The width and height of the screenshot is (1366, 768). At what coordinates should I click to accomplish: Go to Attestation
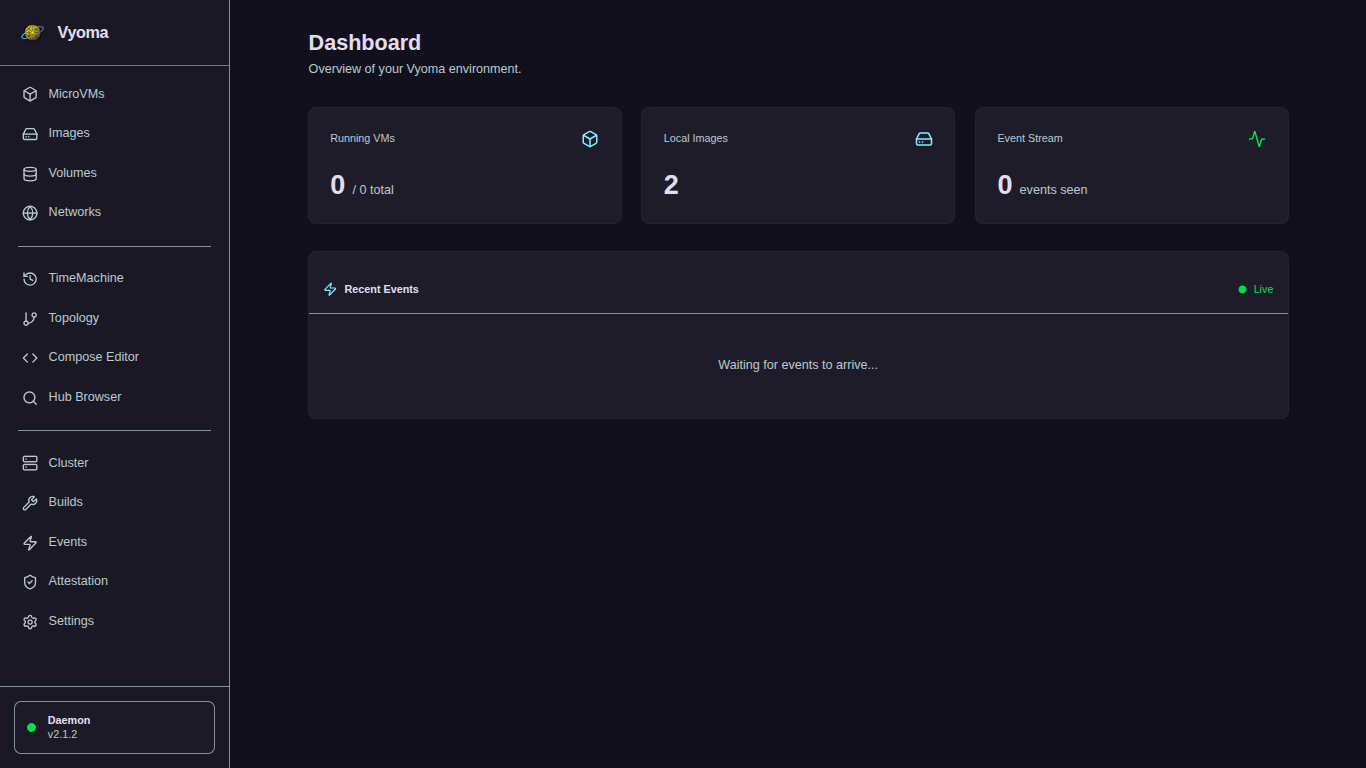114,581
